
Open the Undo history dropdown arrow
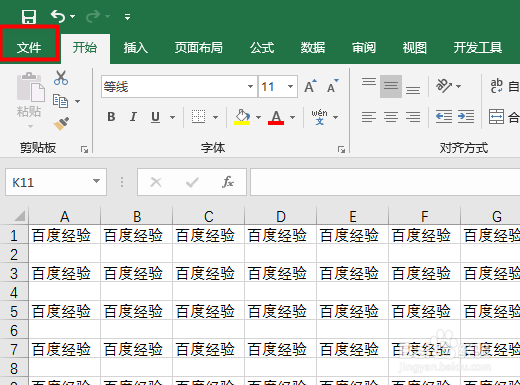pyautogui.click(x=73, y=16)
